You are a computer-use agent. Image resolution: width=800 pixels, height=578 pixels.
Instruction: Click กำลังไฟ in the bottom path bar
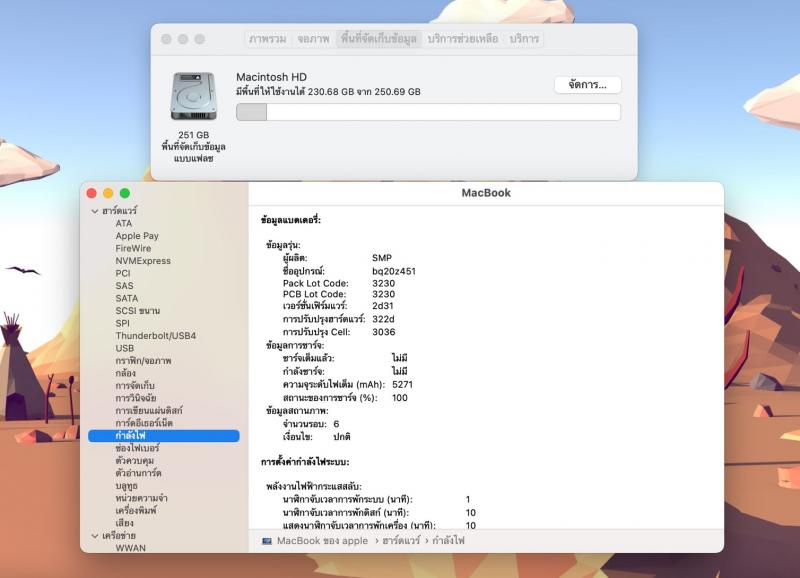[x=448, y=541]
